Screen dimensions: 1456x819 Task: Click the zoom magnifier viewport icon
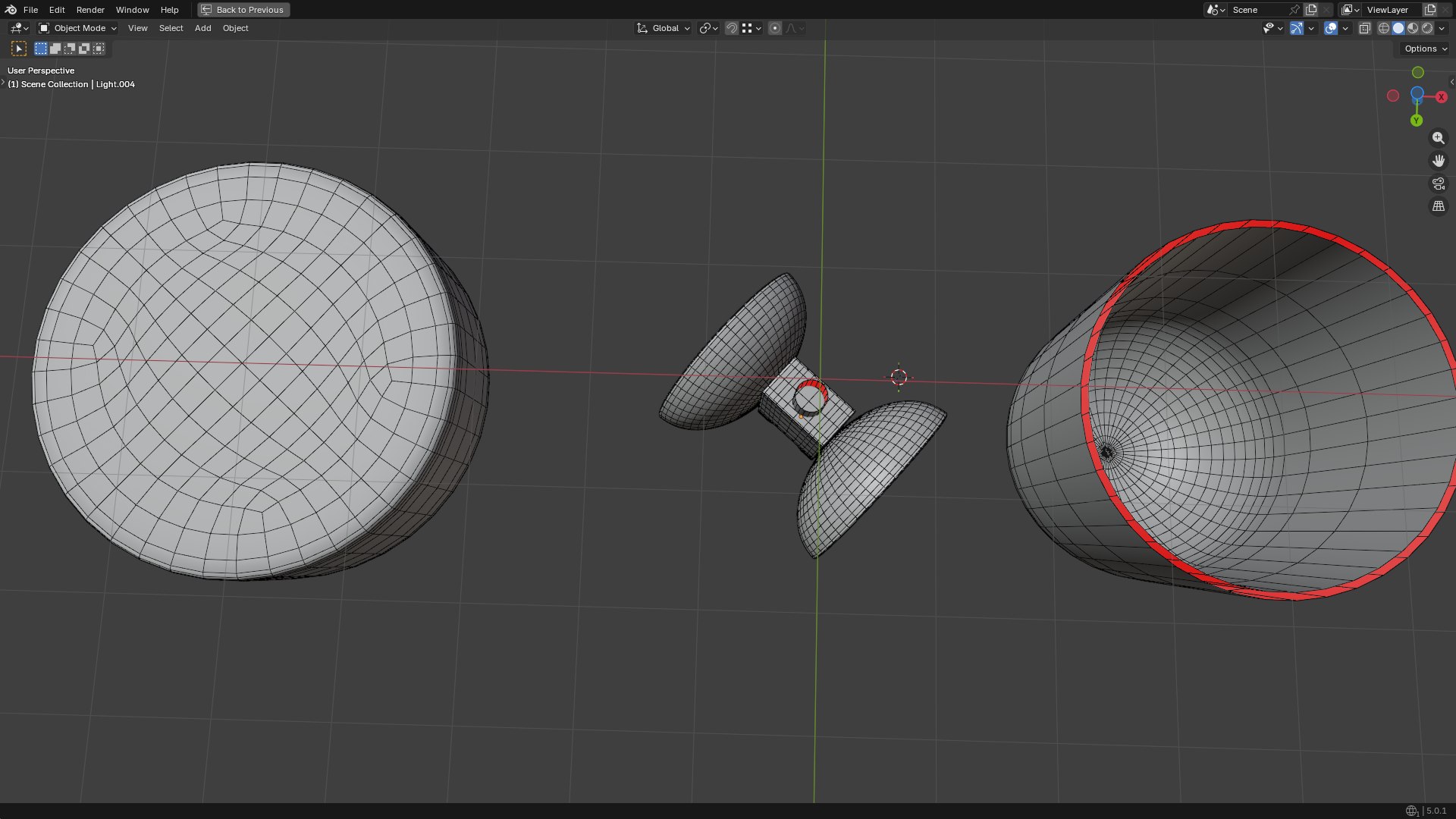[1439, 138]
